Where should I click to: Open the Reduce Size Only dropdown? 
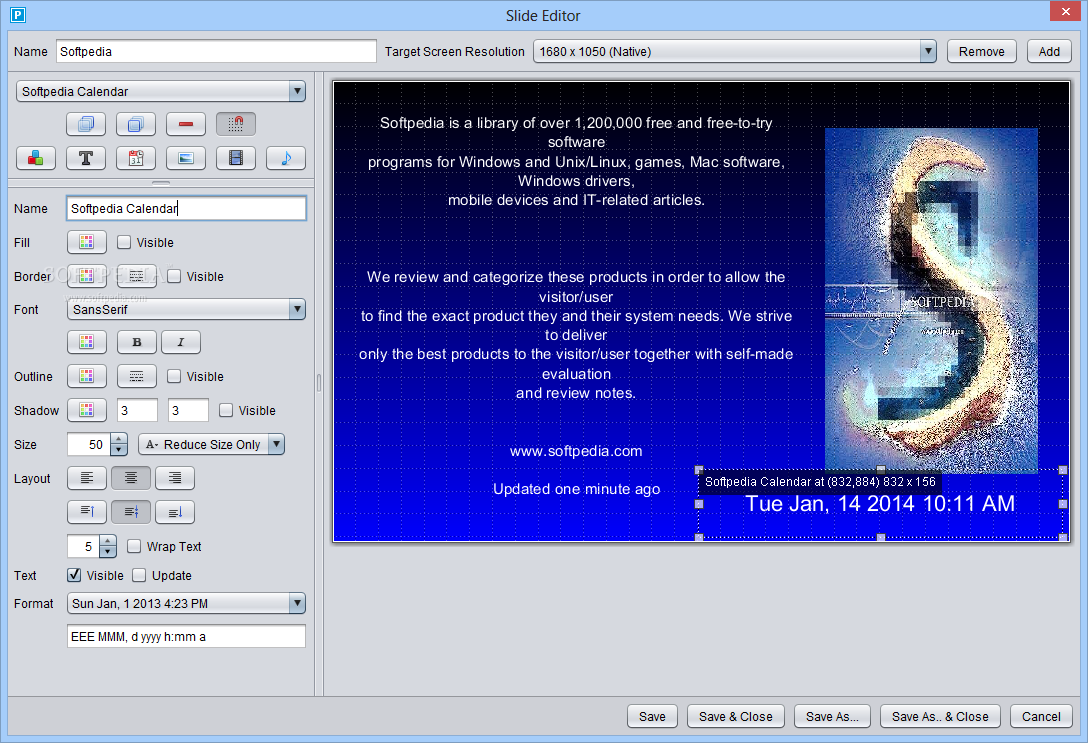(x=212, y=444)
